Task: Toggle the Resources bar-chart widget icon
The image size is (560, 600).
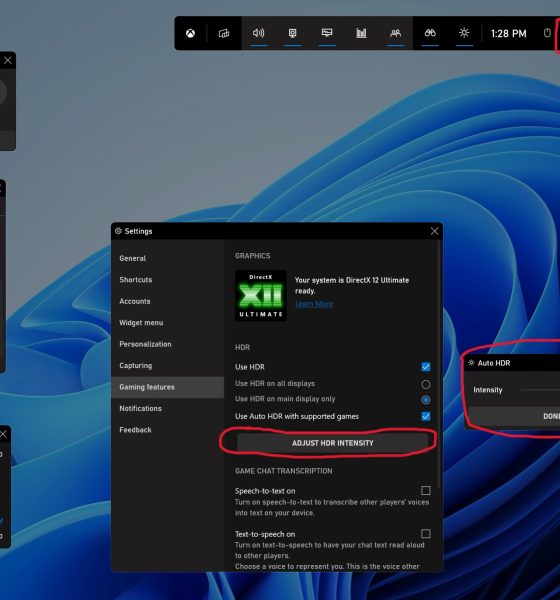Action: 361,33
